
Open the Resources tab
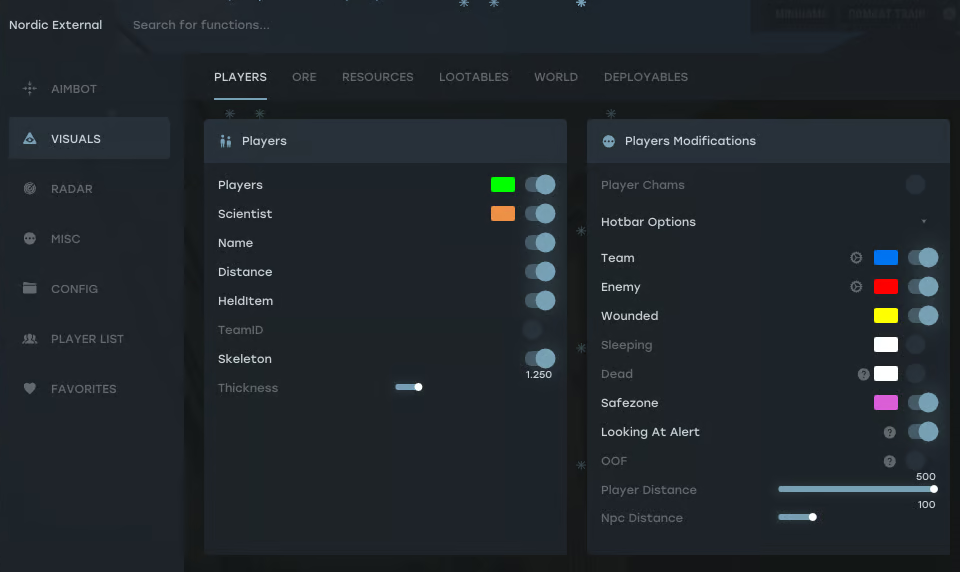pos(378,77)
